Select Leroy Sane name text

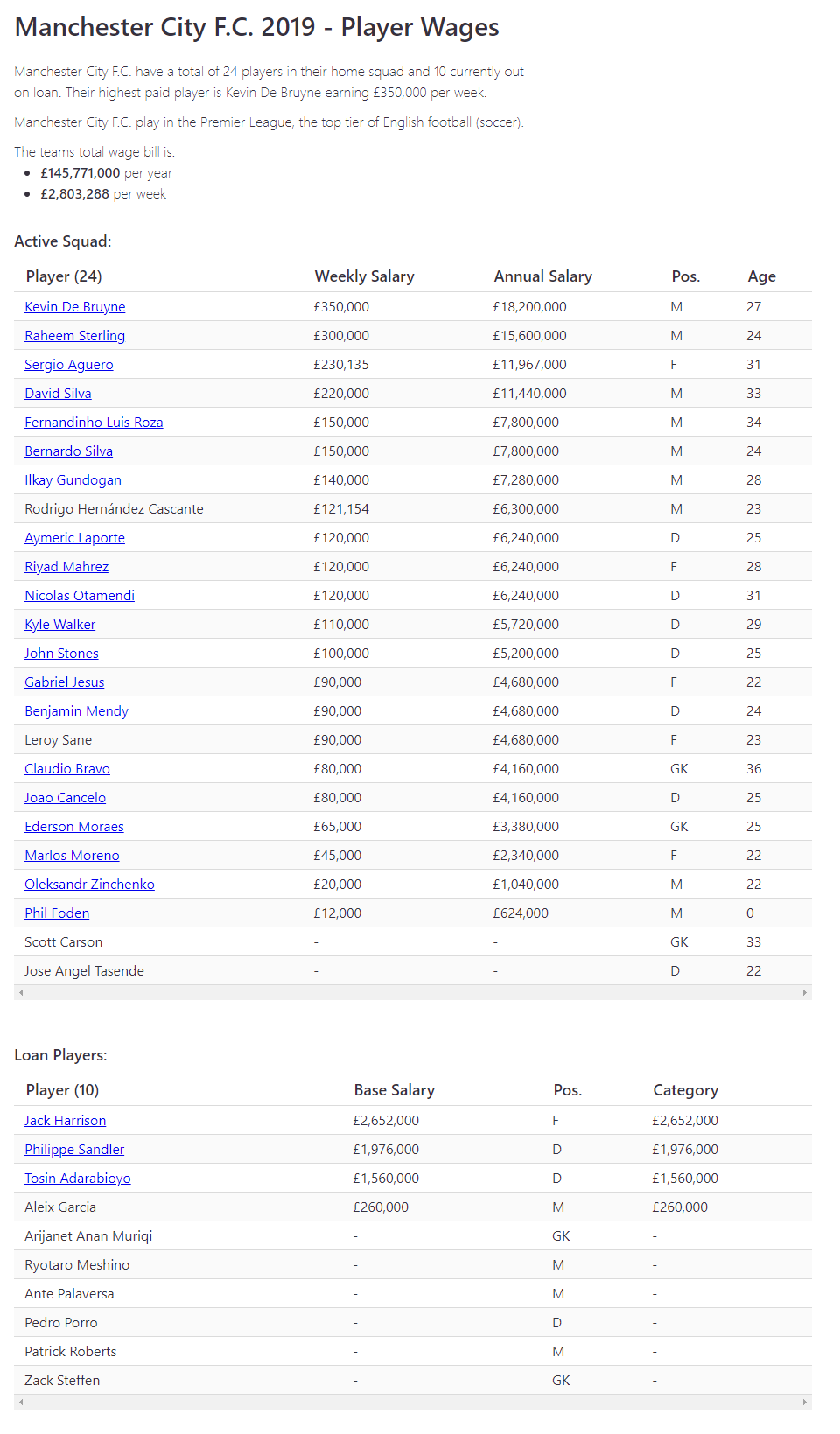[58, 740]
